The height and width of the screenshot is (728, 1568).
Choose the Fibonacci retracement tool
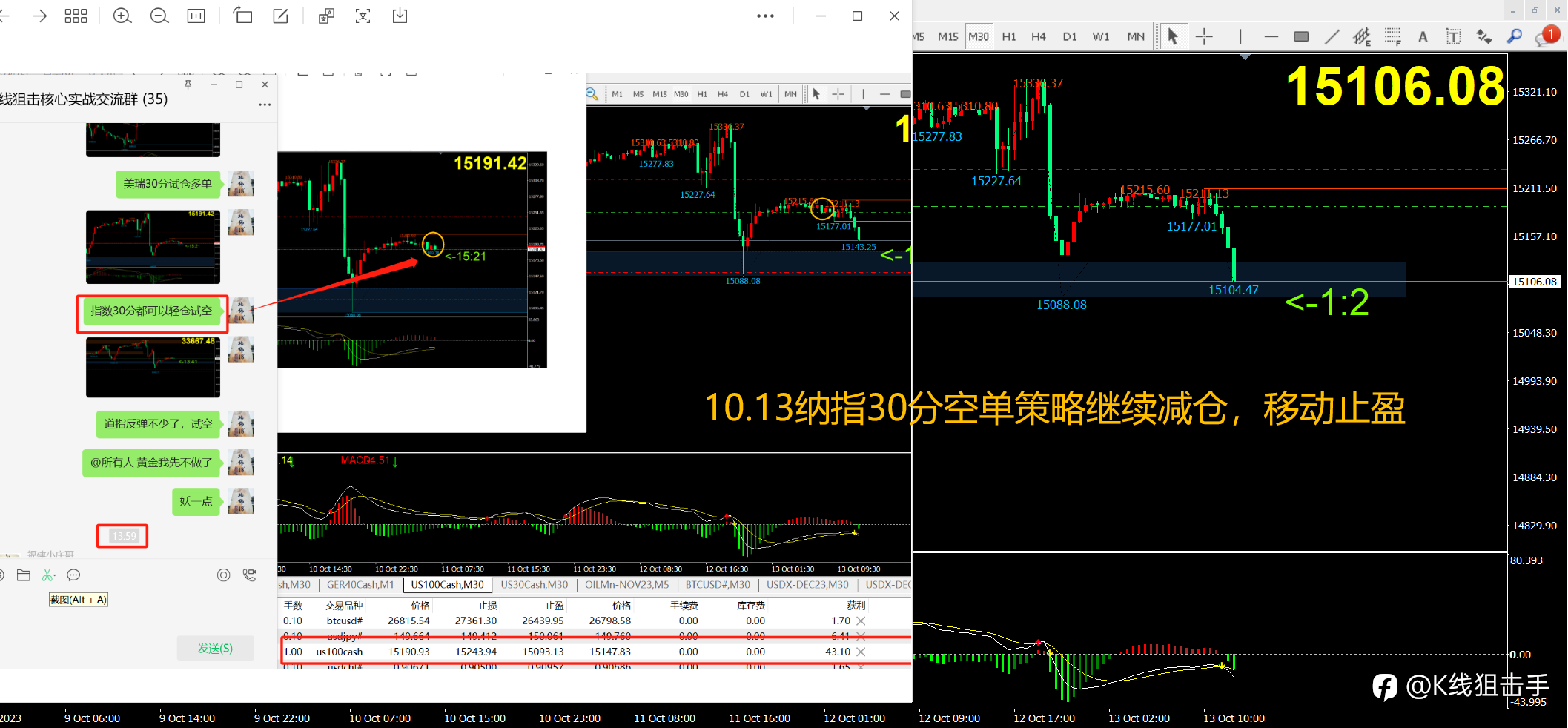coord(1393,36)
